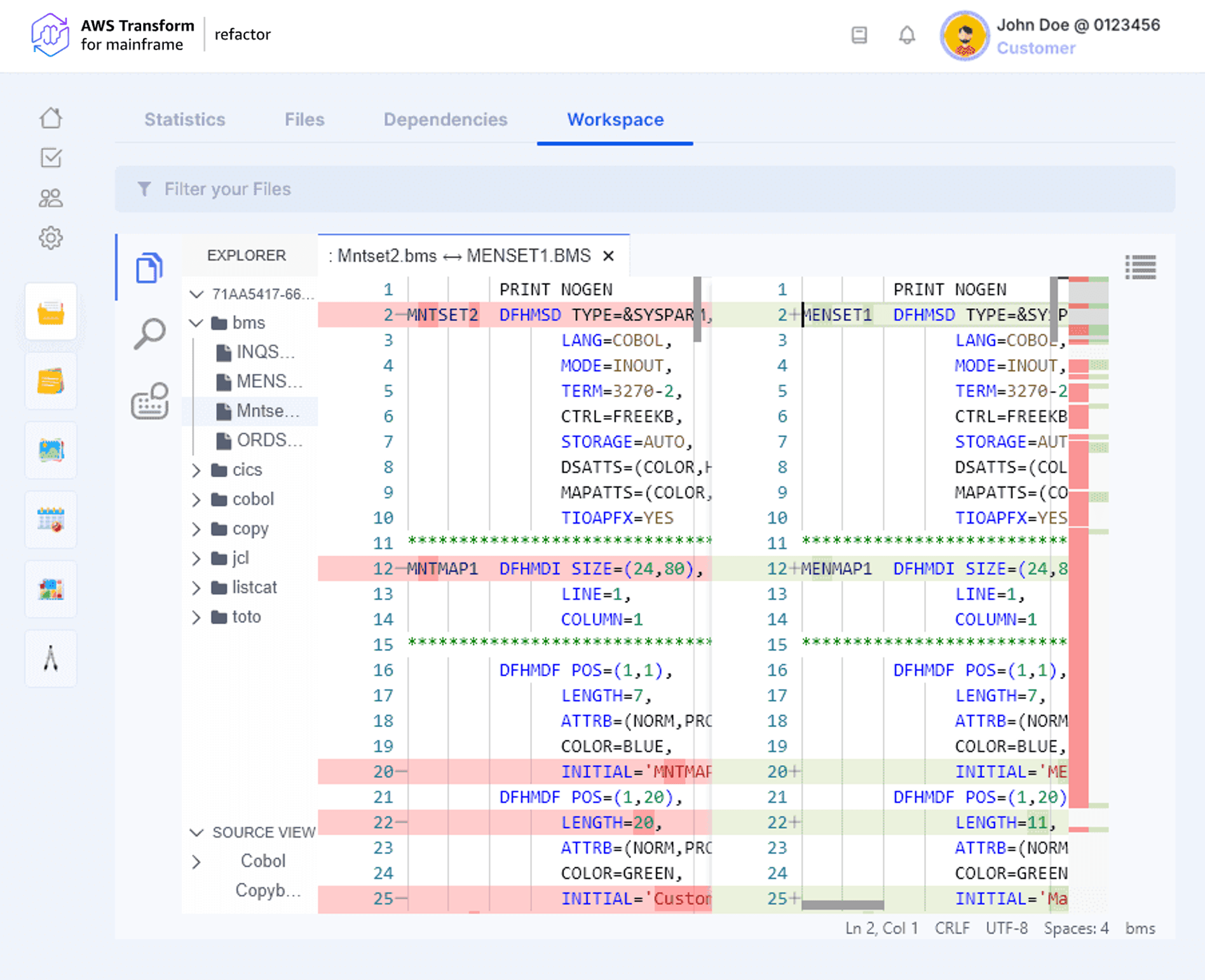Open the yellow project files folder icon
The width and height of the screenshot is (1205, 980).
(x=51, y=312)
